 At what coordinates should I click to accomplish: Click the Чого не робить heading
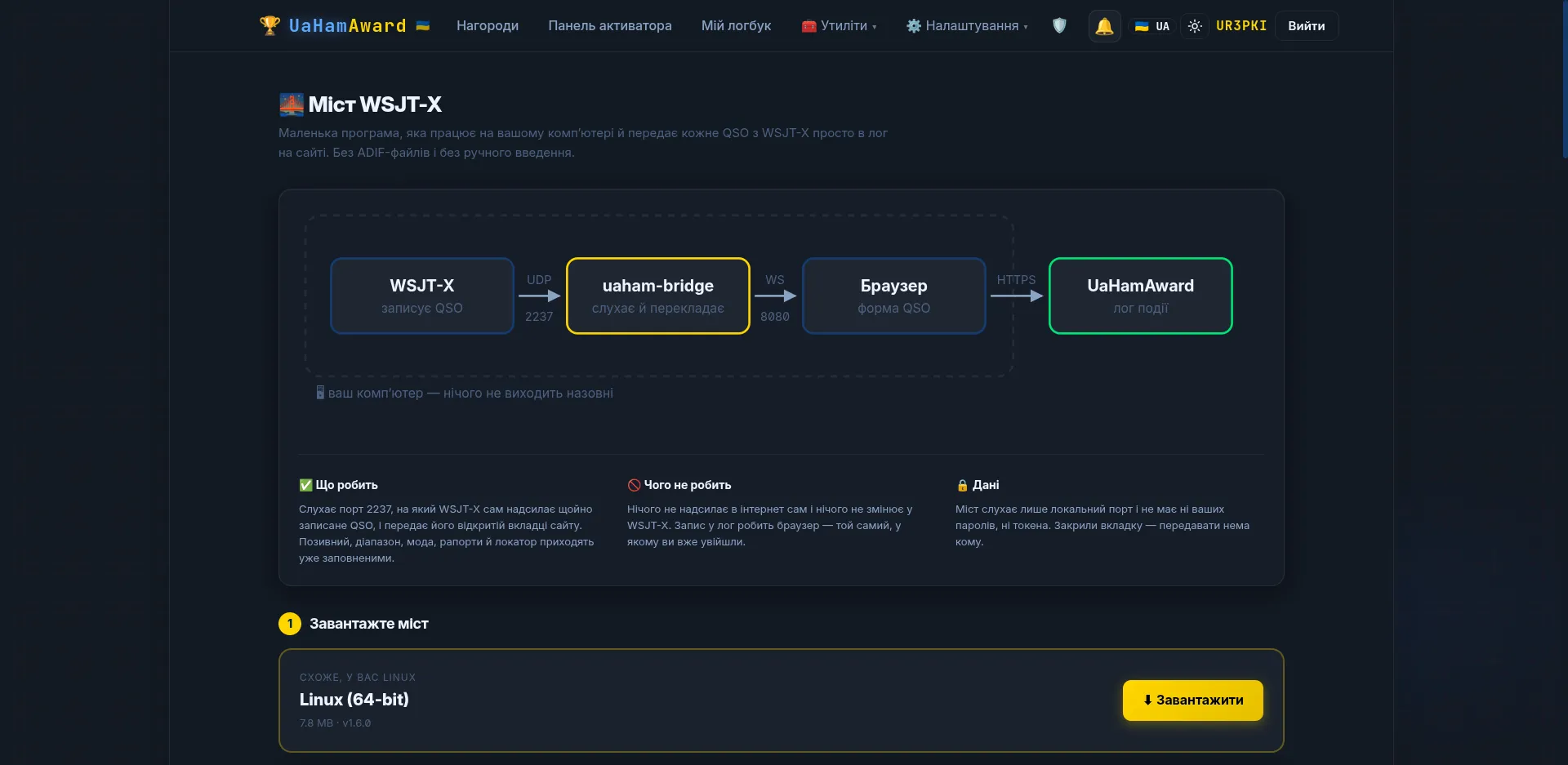coord(679,485)
